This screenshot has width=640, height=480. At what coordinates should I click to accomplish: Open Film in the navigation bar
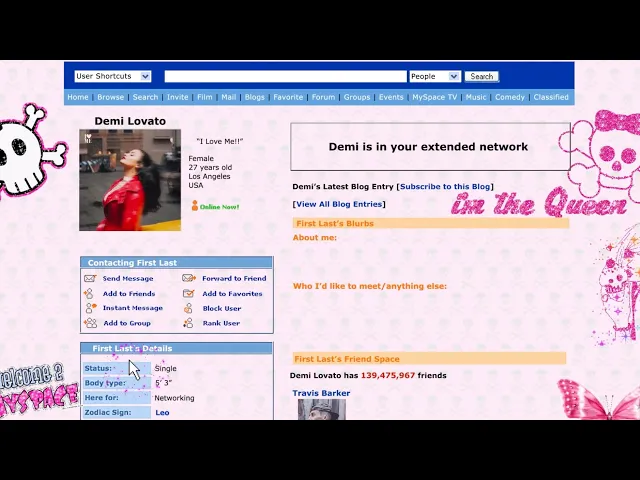tap(204, 97)
